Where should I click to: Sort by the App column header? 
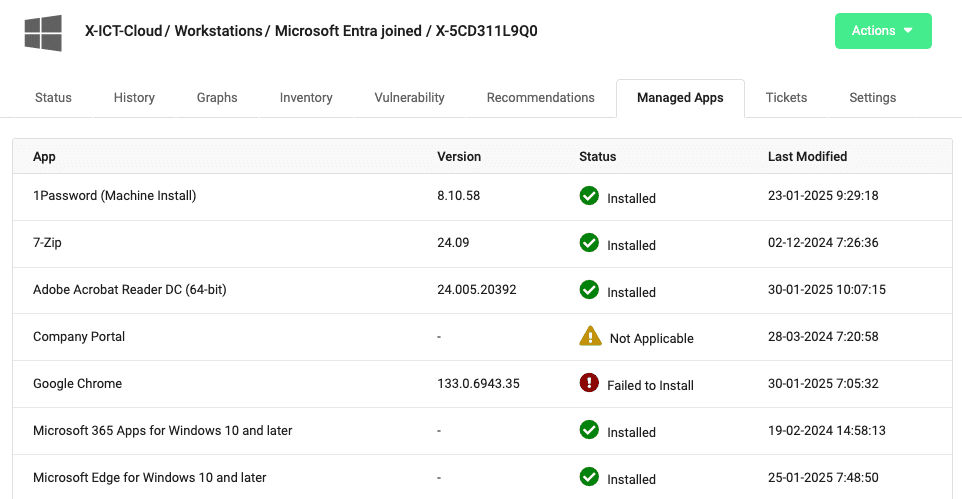44,157
